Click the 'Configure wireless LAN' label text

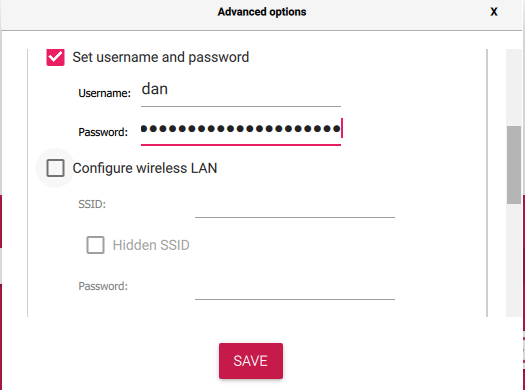145,168
